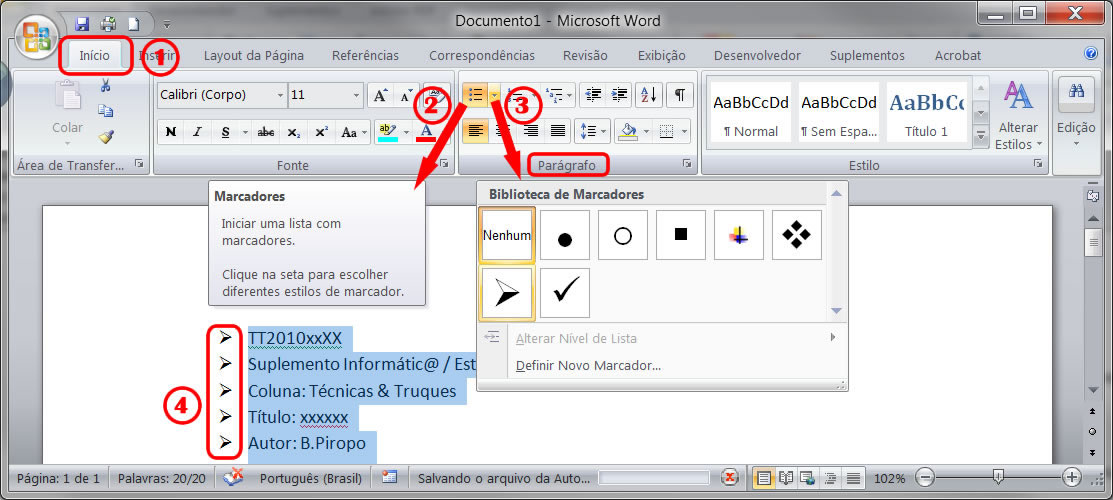The width and height of the screenshot is (1113, 500).
Task: Toggle bold formatting (N)
Action: 170,131
